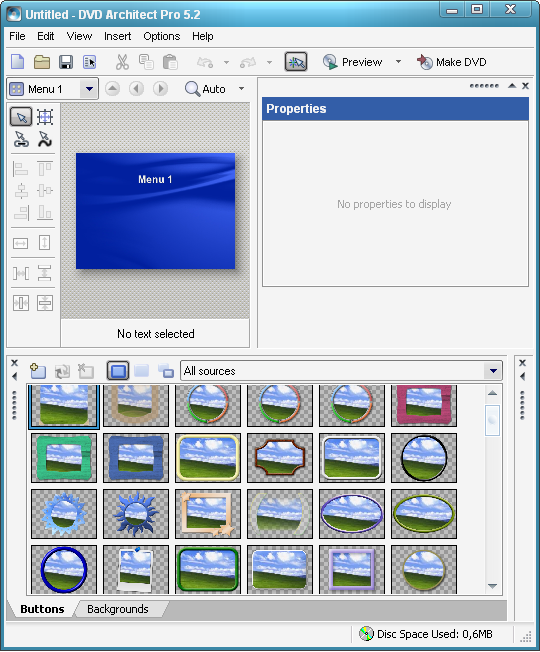The height and width of the screenshot is (652, 540).
Task: Save the project with the floppy disk icon
Action: [66, 62]
